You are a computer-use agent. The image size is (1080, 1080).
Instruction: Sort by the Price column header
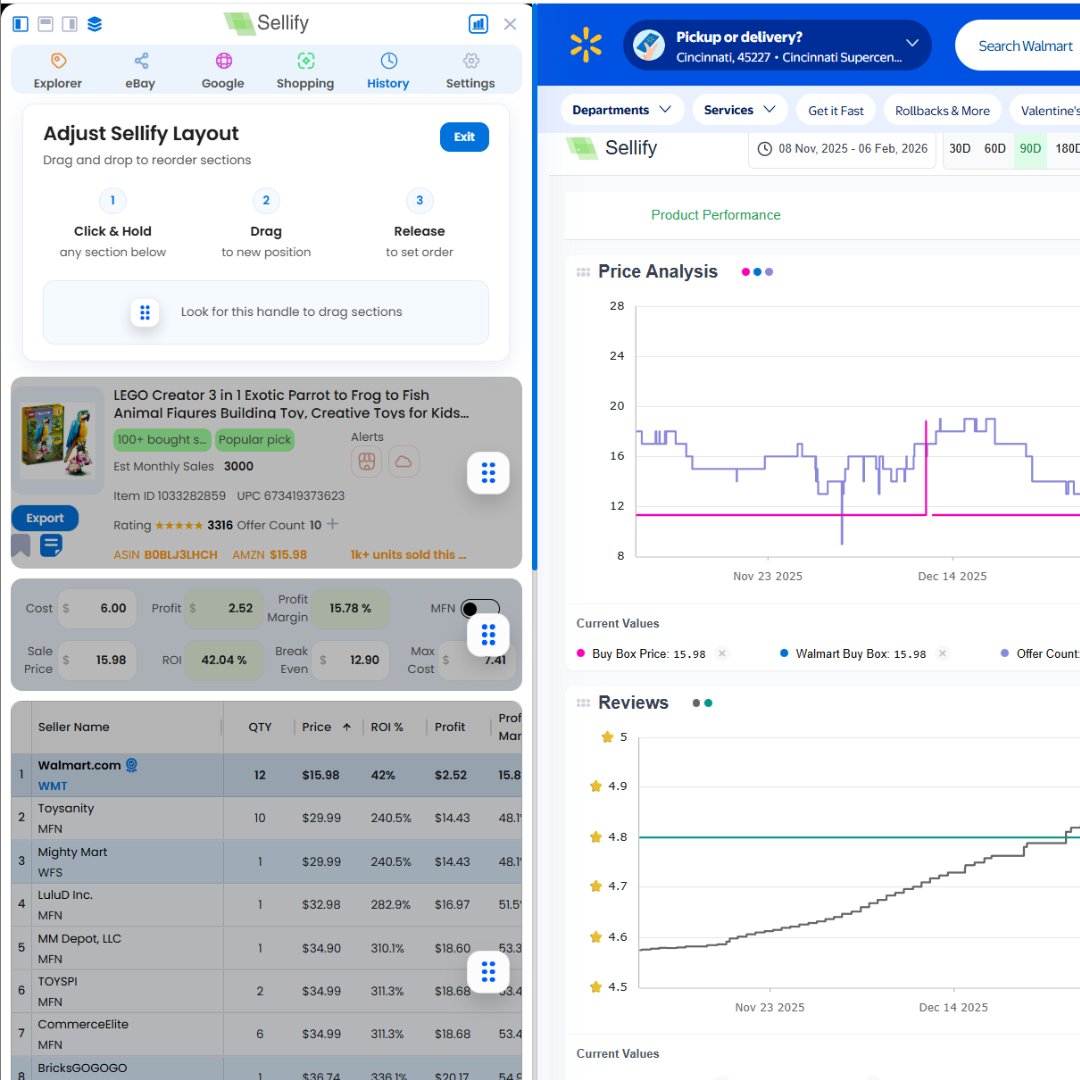click(326, 727)
